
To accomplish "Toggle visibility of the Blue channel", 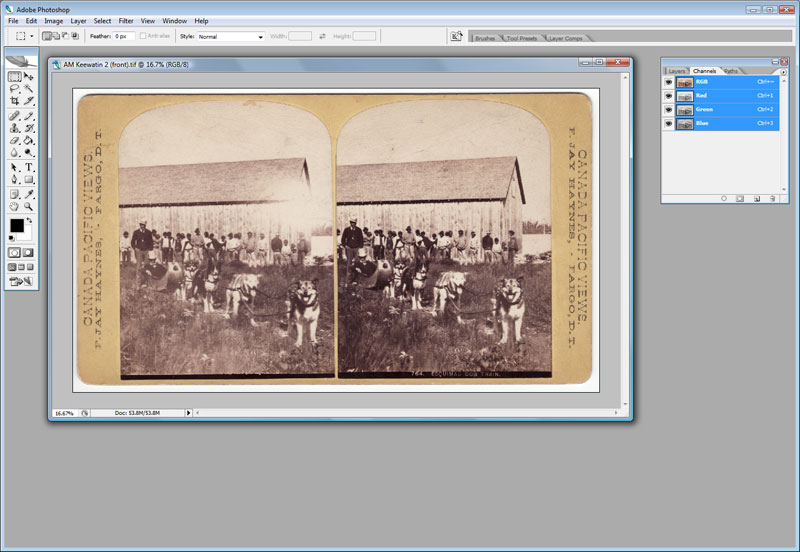I will (x=668, y=123).
